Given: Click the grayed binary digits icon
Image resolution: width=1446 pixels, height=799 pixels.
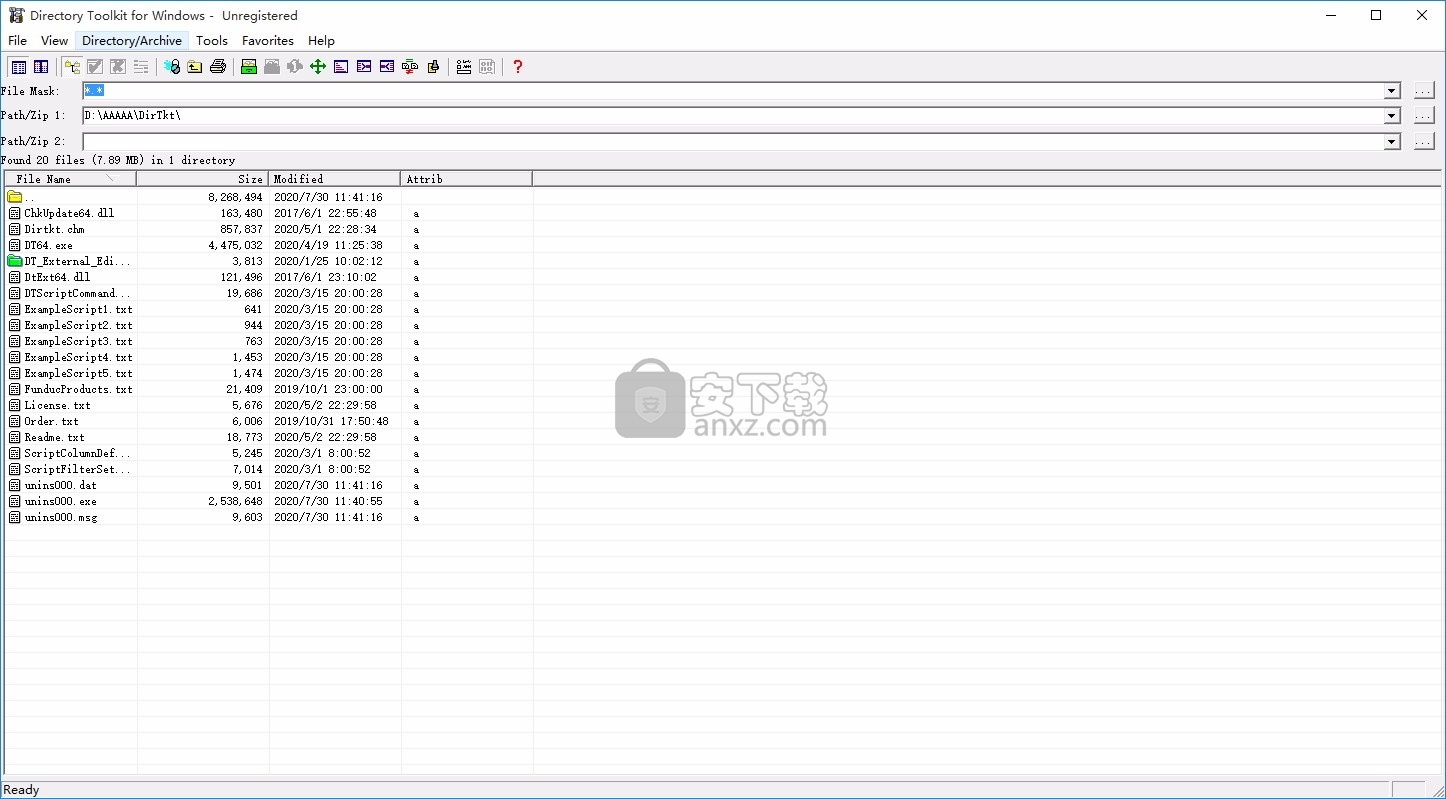Looking at the screenshot, I should [x=487, y=67].
